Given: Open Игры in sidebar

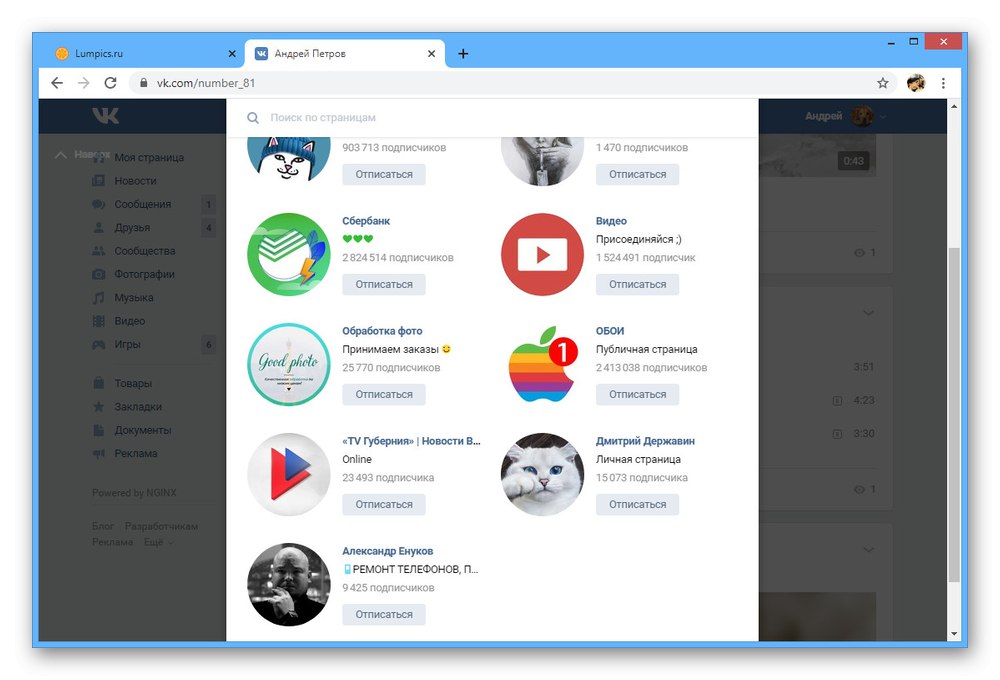Looking at the screenshot, I should pyautogui.click(x=127, y=344).
